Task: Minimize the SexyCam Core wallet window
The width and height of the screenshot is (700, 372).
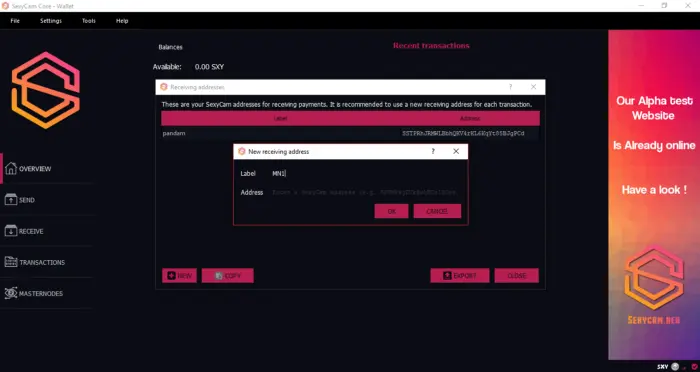Action: point(641,6)
